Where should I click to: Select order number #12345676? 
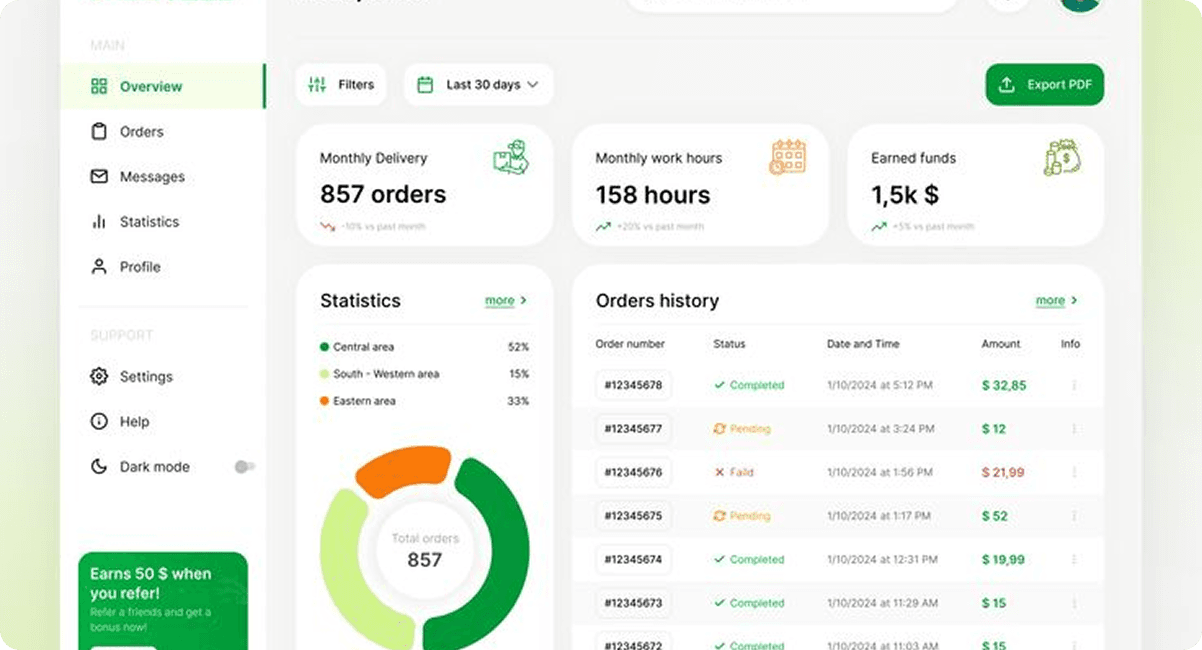coord(633,472)
